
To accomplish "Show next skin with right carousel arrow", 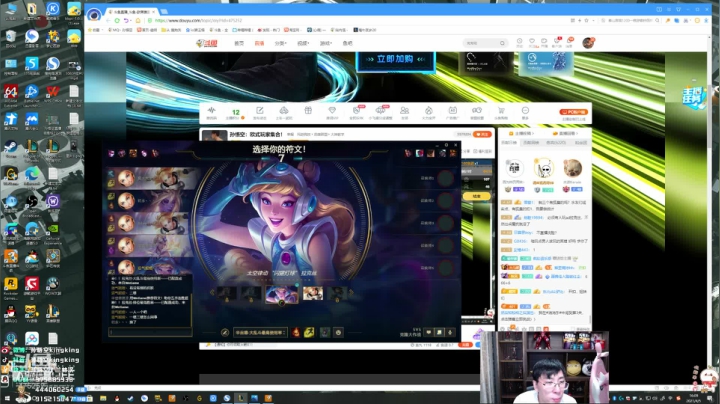I will click(x=351, y=292).
